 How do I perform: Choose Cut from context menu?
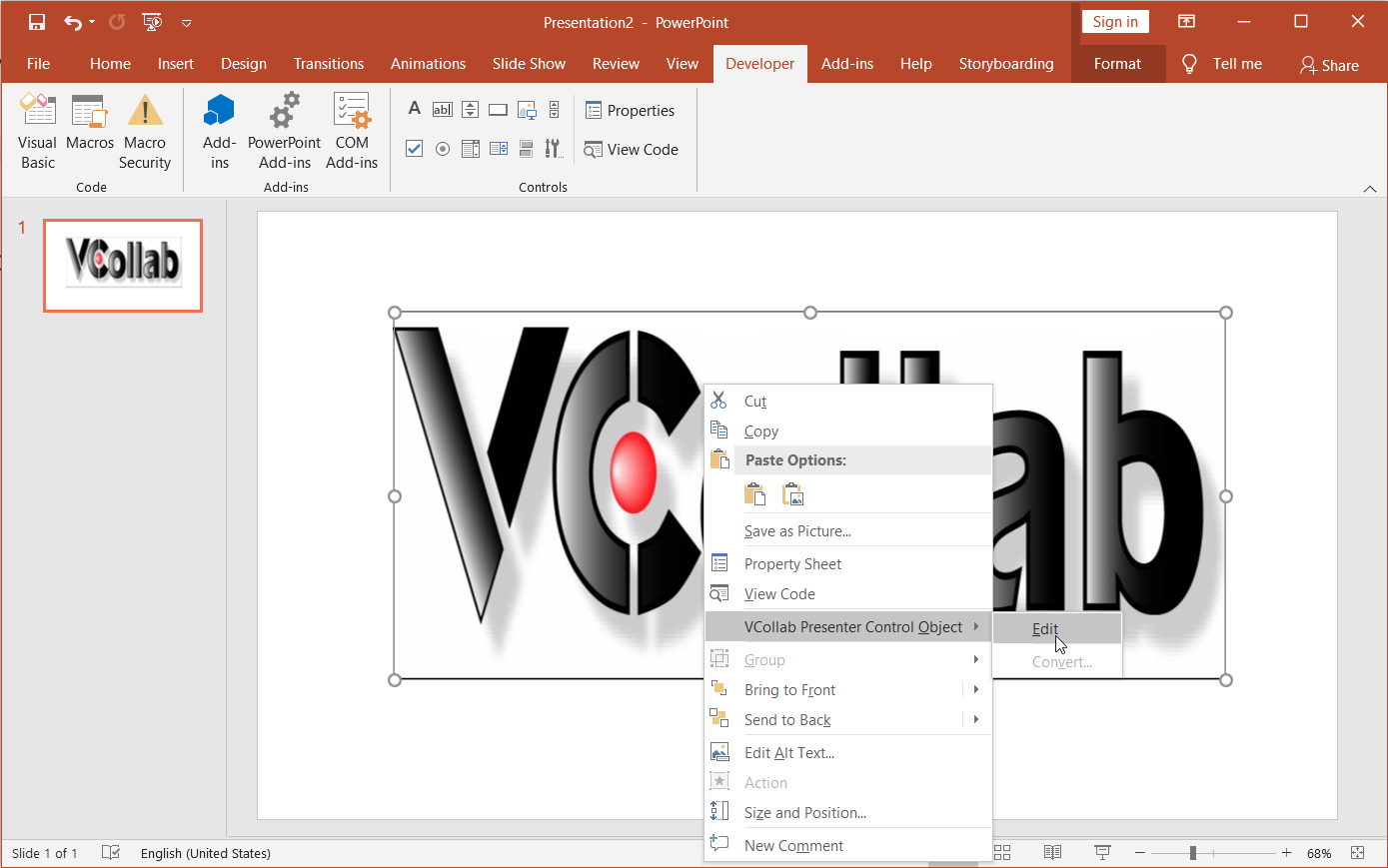tap(848, 402)
